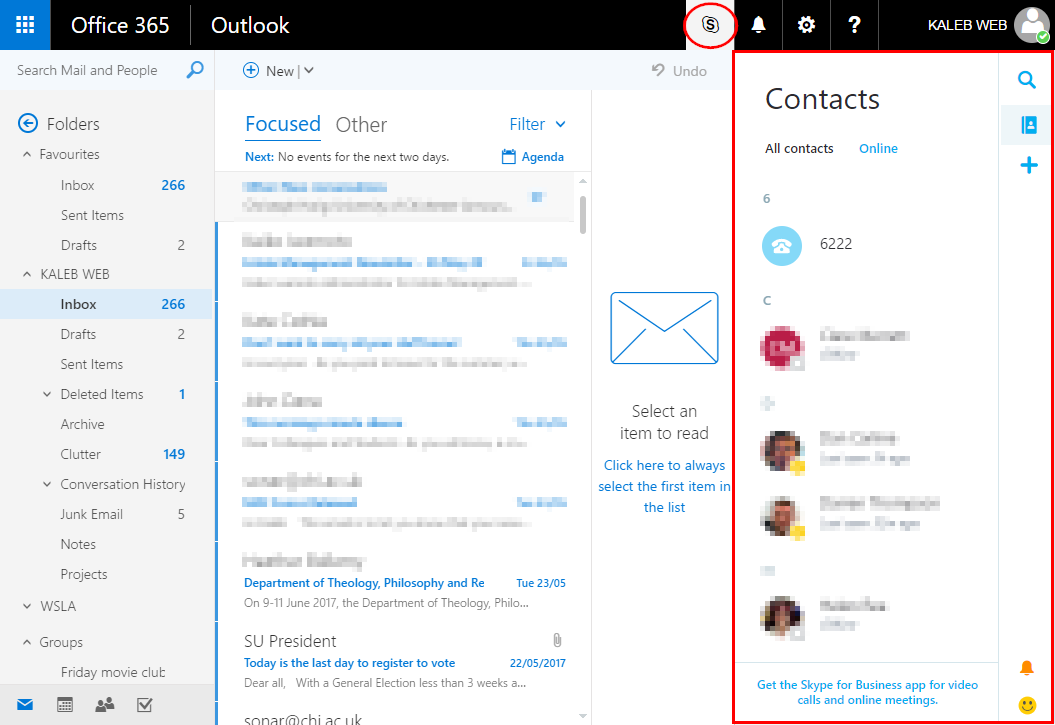Click the Skype contacts search icon
This screenshot has height=725, width=1055.
(1027, 79)
